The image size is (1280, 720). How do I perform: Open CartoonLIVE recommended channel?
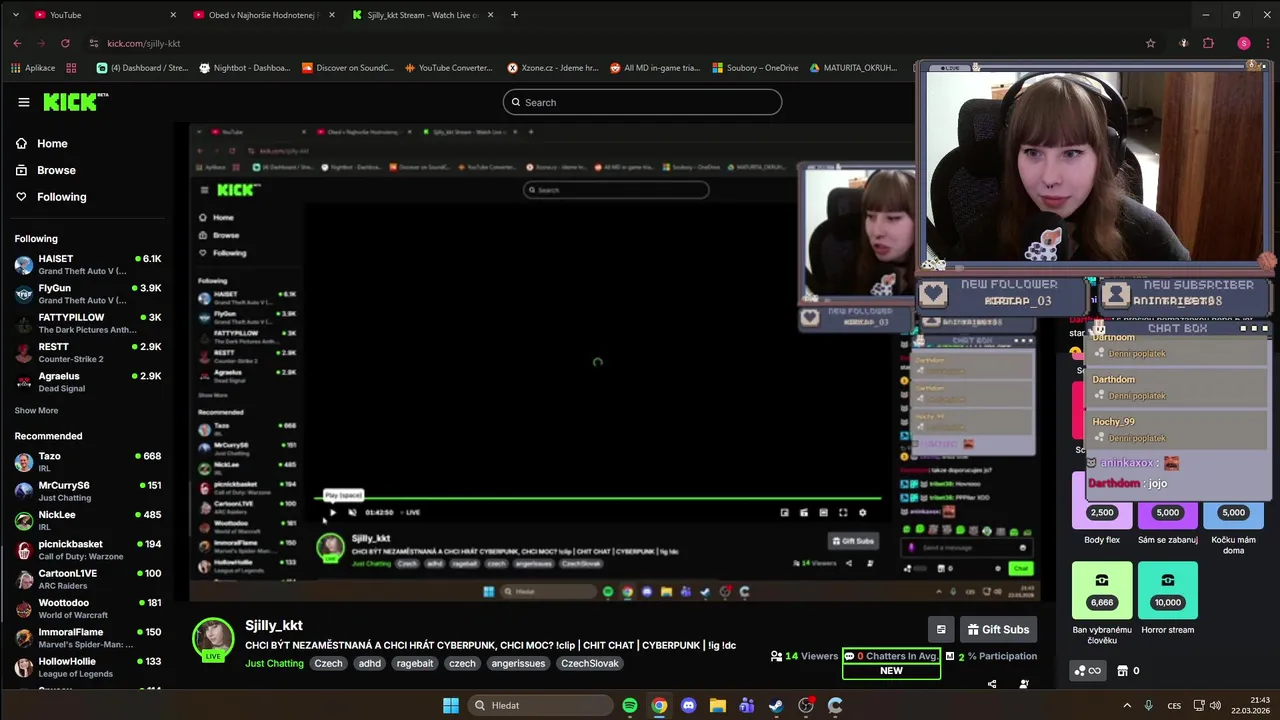pos(88,579)
